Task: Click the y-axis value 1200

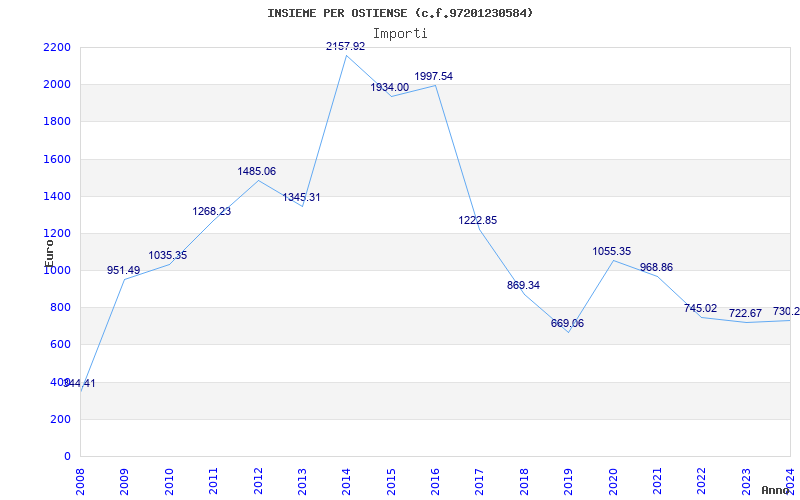Action: click(x=57, y=234)
